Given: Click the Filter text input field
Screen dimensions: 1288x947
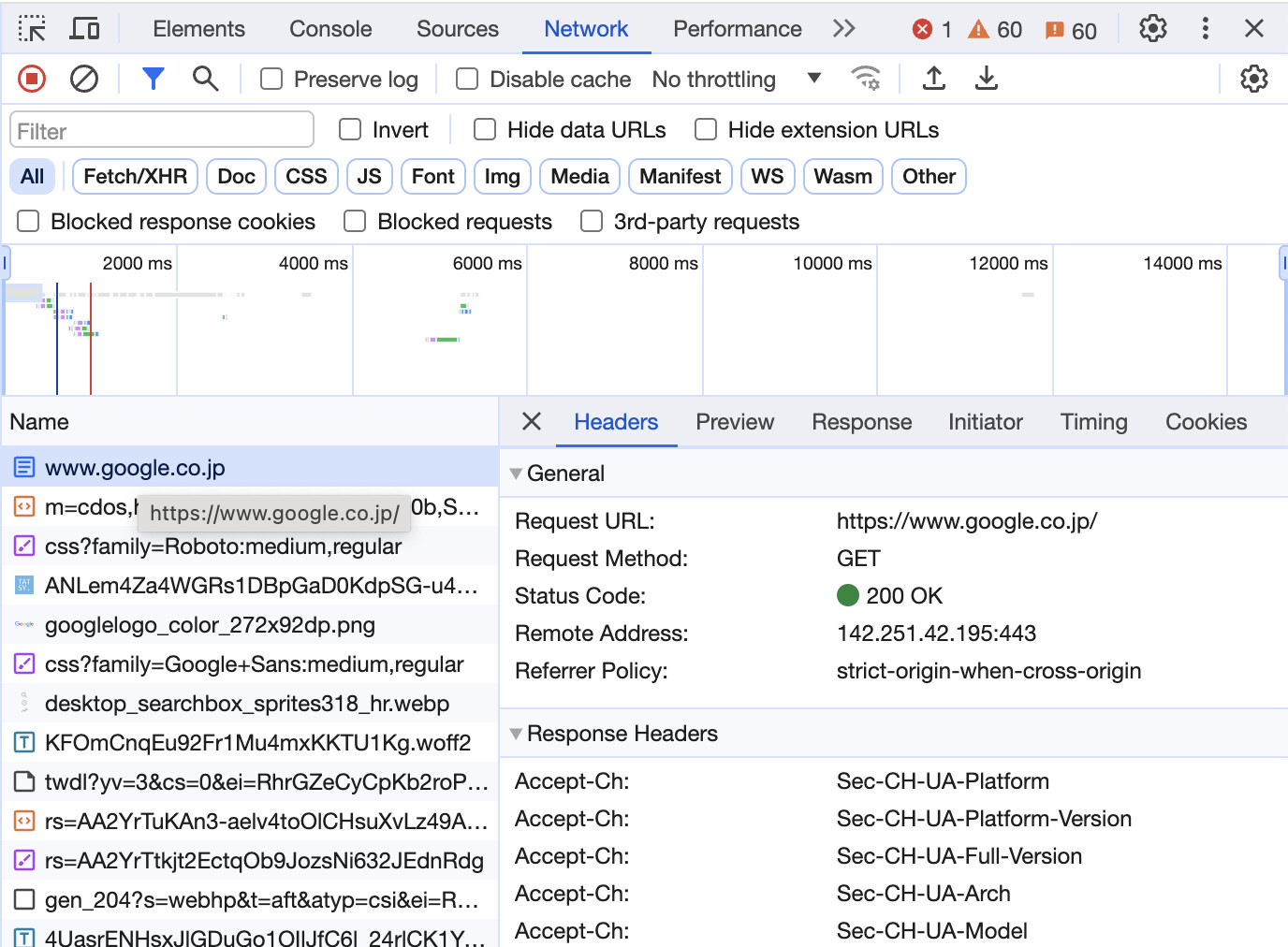Looking at the screenshot, I should [162, 130].
